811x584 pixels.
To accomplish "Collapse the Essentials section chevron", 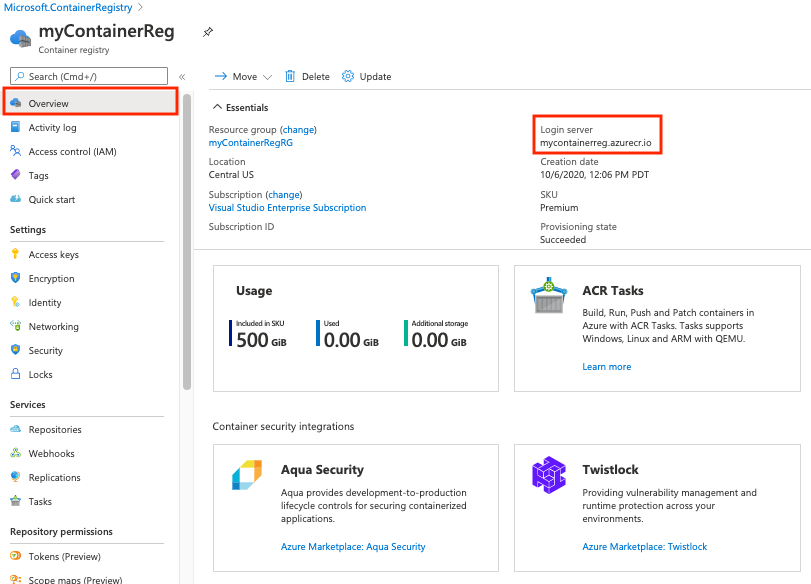I will tap(219, 107).
